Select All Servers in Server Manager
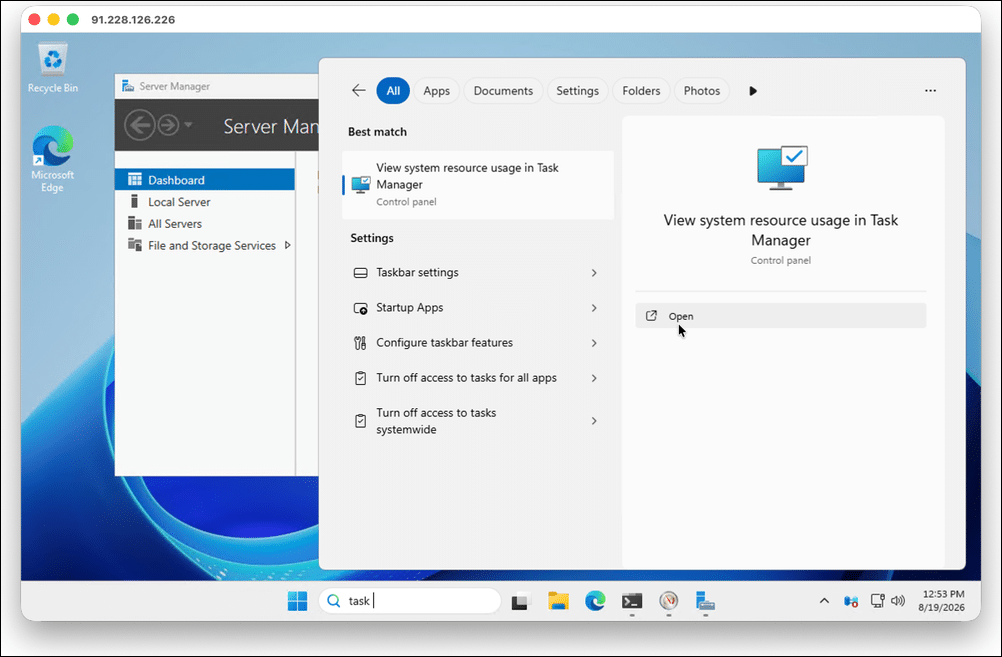Screen dimensions: 1002x657 point(204,224)
